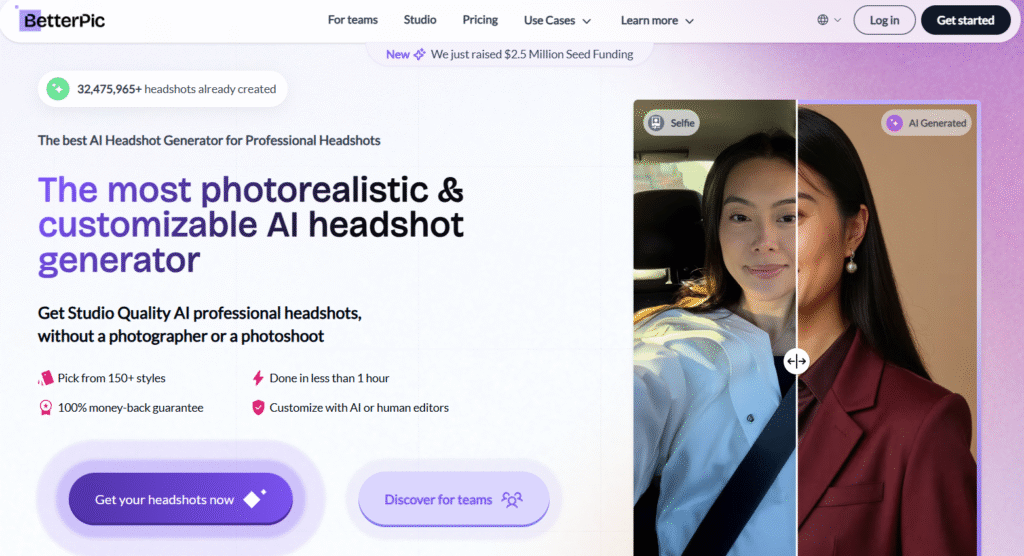Click Done in less than 1 hour
Screen dimensions: 1024x556
pos(329,378)
